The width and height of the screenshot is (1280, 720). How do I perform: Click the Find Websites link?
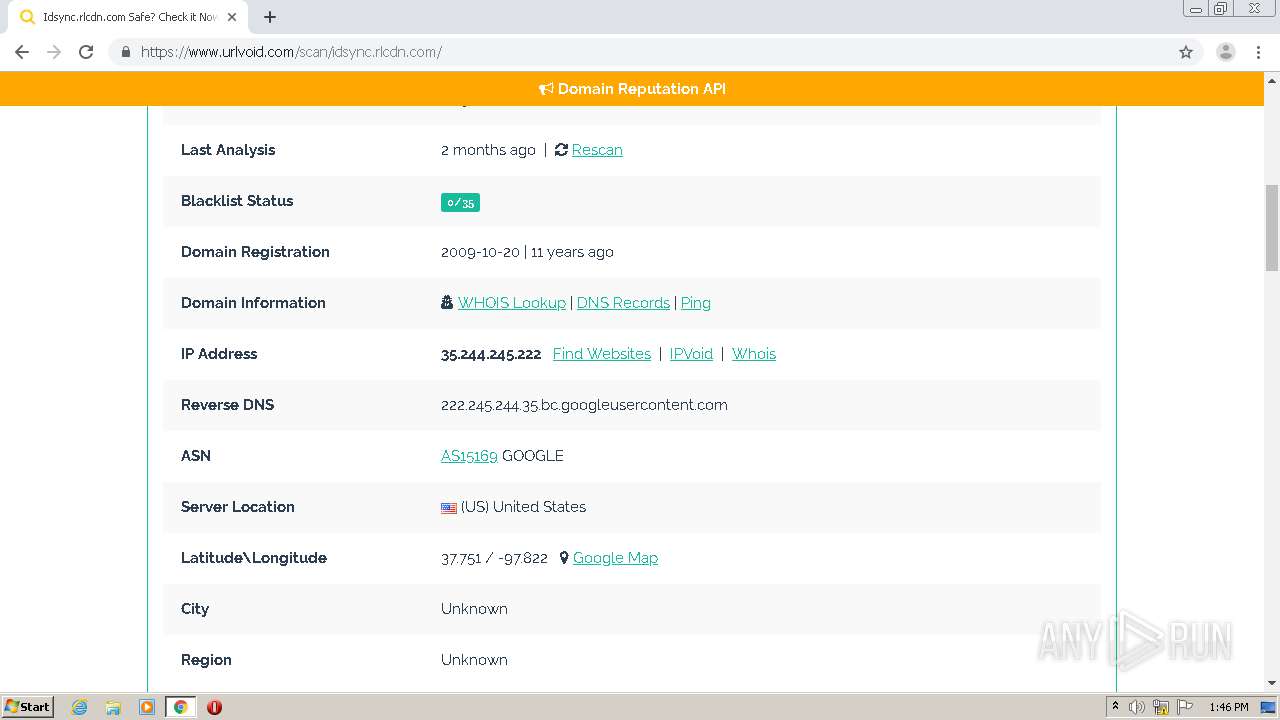[602, 354]
